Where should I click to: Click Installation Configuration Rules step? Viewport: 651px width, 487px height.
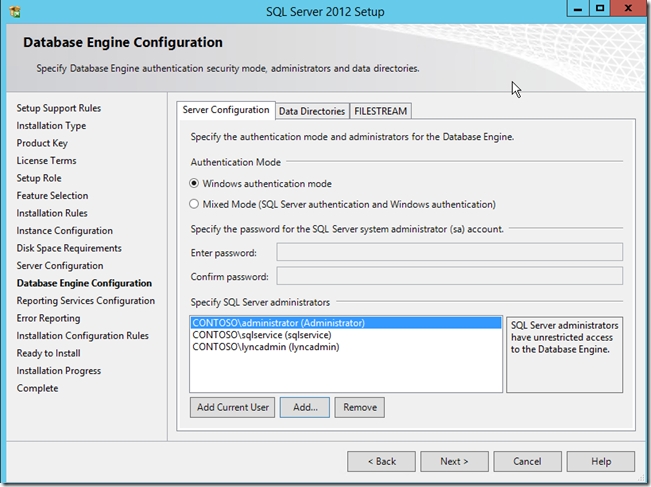82,336
